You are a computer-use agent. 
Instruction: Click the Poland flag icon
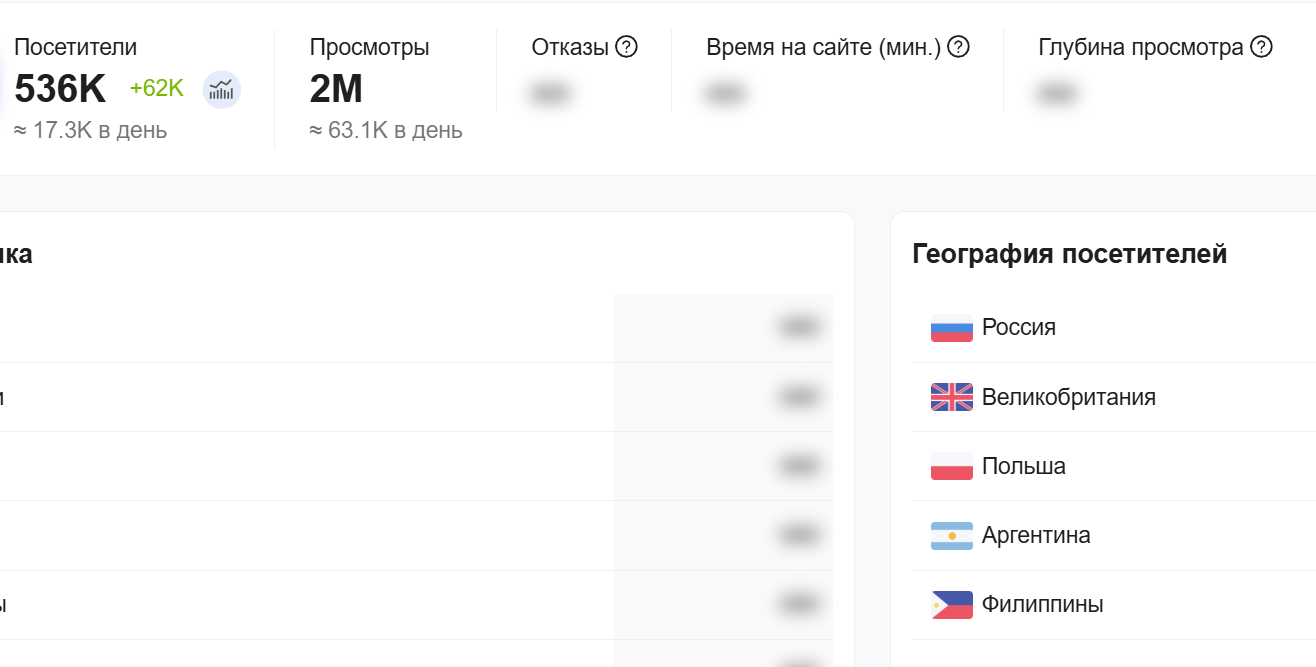950,466
